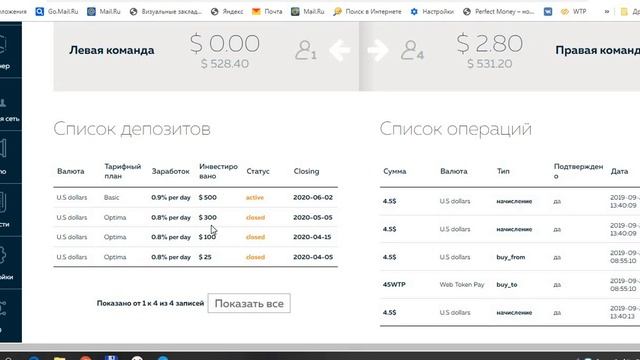Click the Статус column header
Screen dimensions: 640x360
pos(258,171)
